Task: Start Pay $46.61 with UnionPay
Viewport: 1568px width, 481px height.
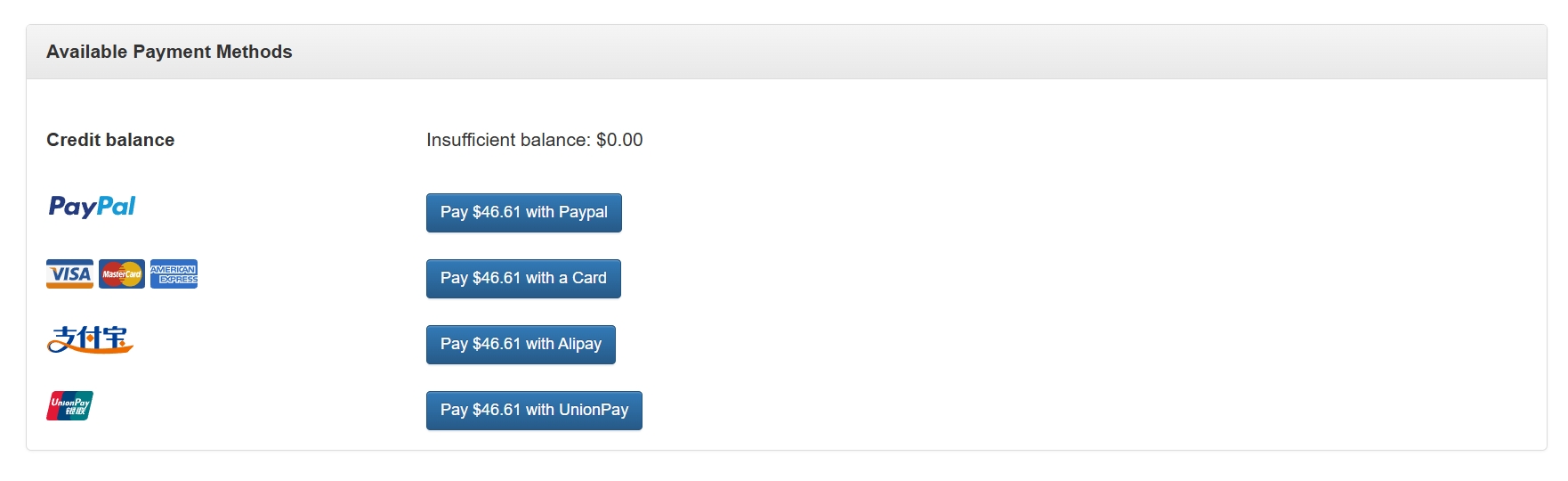Action: point(534,411)
